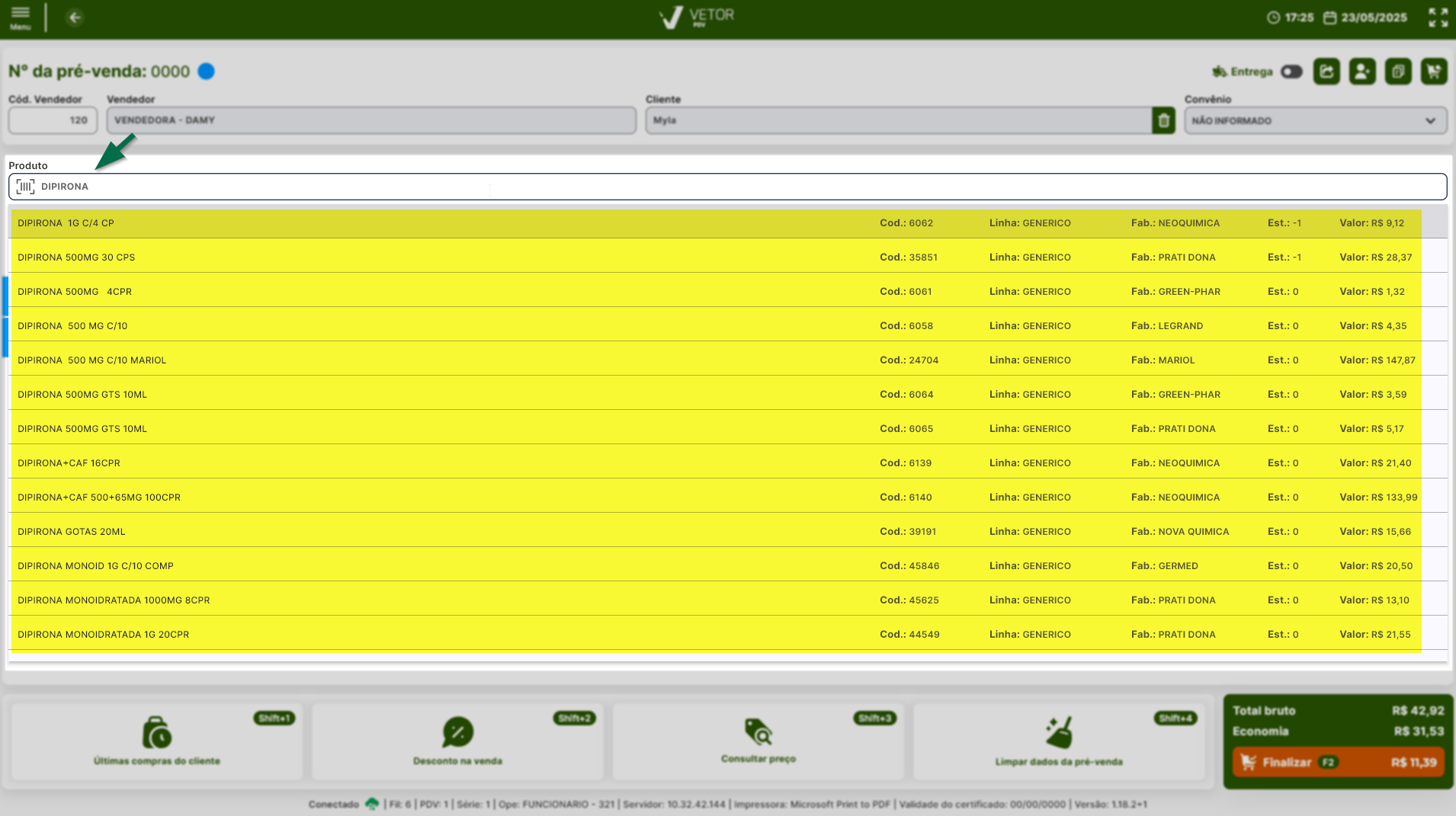1456x816 pixels.
Task: Click the bag-with-clock icon
Action: click(157, 733)
